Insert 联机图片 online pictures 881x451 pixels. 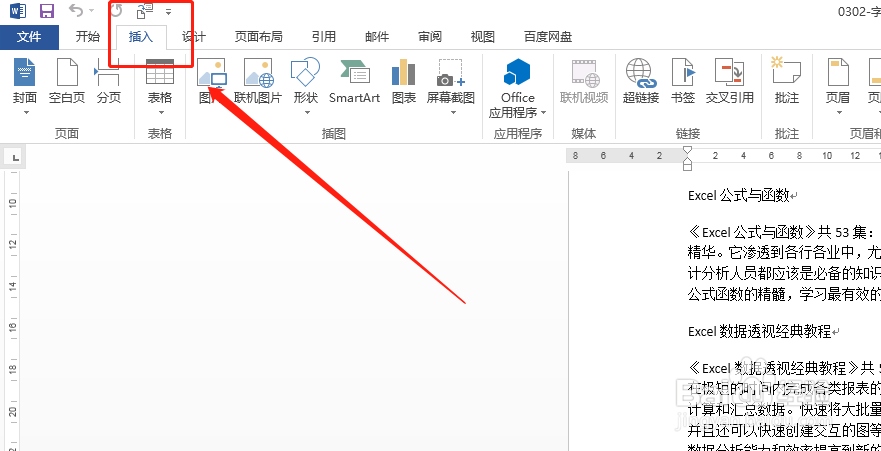coord(258,81)
